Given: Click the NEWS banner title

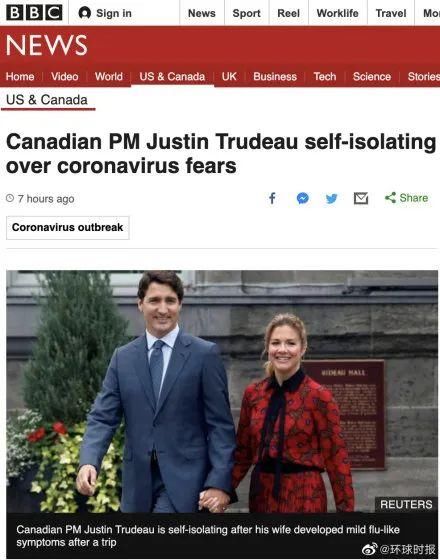Looking at the screenshot, I should [46, 45].
